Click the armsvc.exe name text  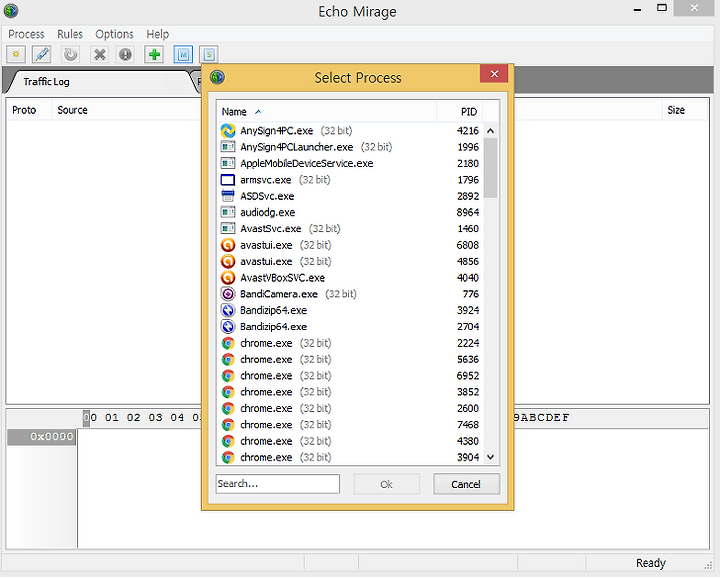(x=265, y=179)
